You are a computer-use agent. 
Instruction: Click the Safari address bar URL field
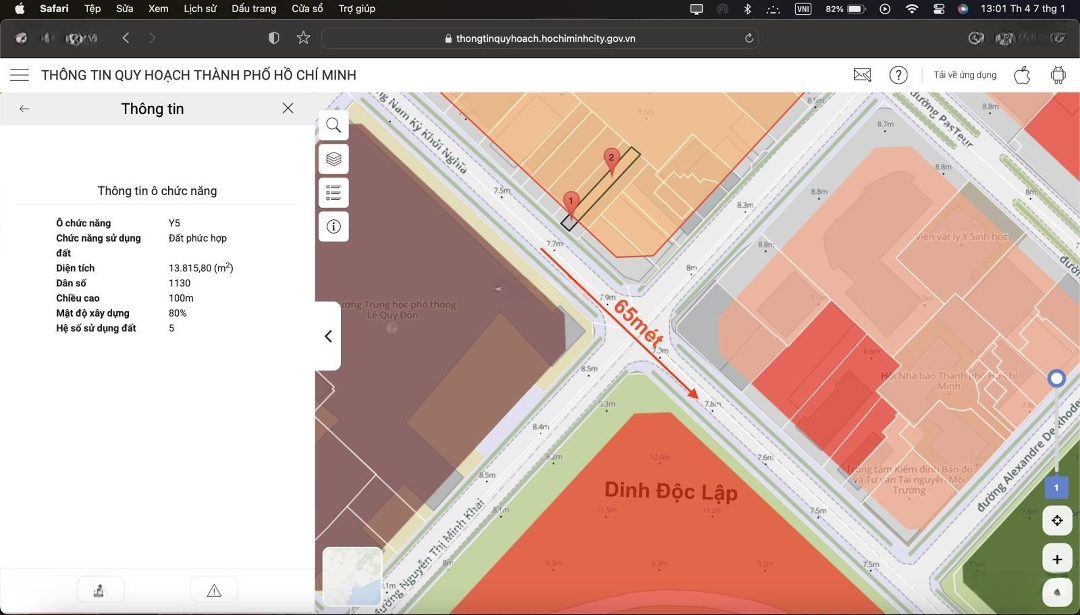coord(540,38)
